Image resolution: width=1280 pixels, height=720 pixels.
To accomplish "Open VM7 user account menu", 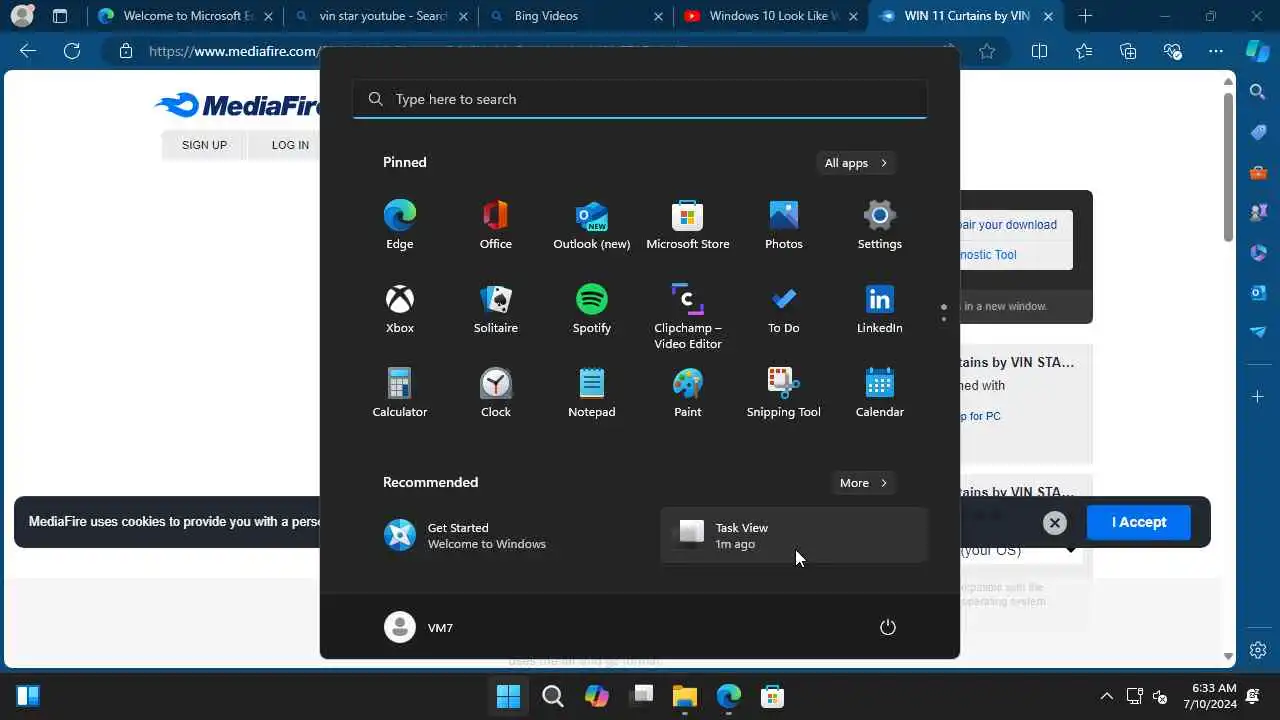I will (419, 627).
